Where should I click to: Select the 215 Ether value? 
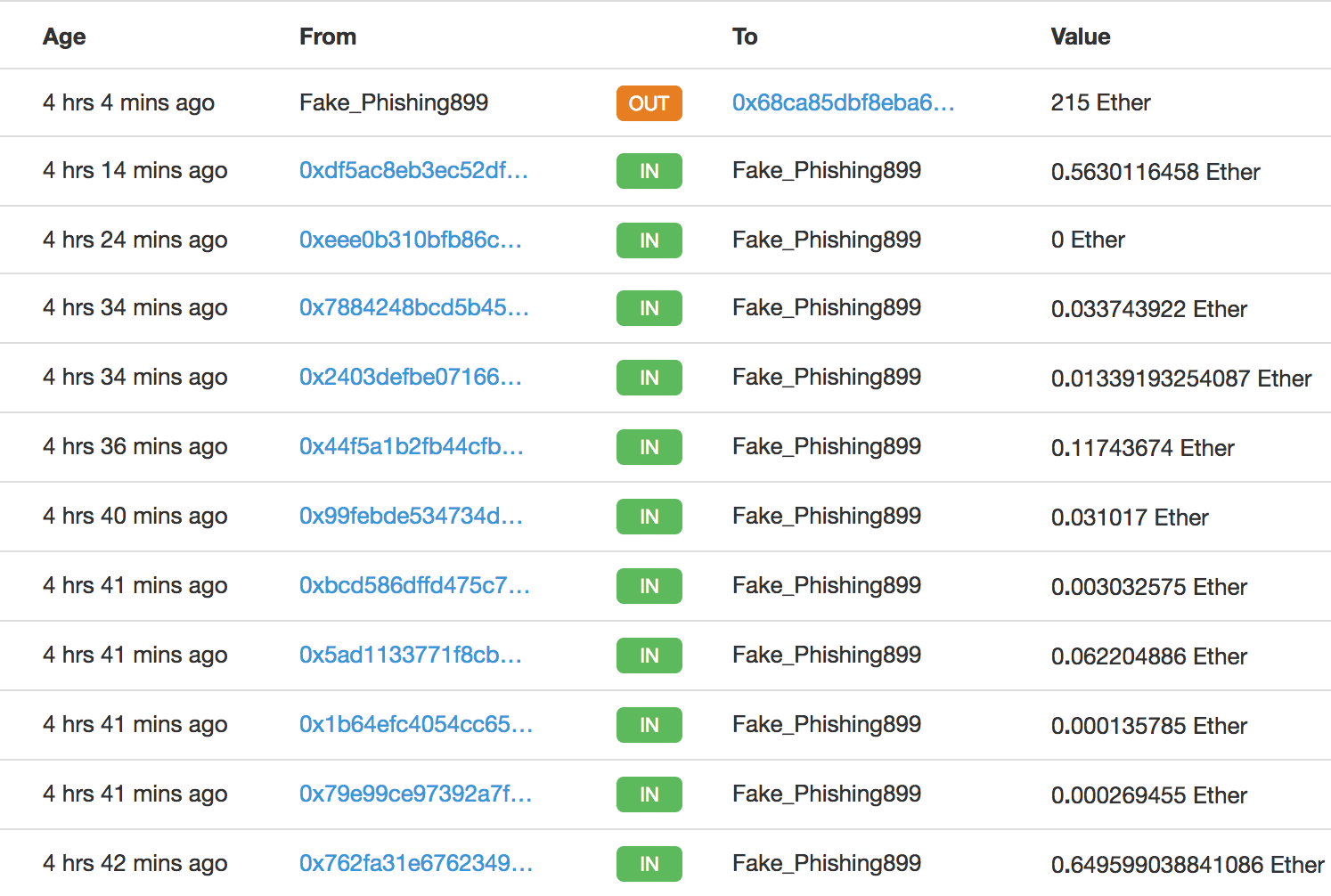pos(1100,102)
